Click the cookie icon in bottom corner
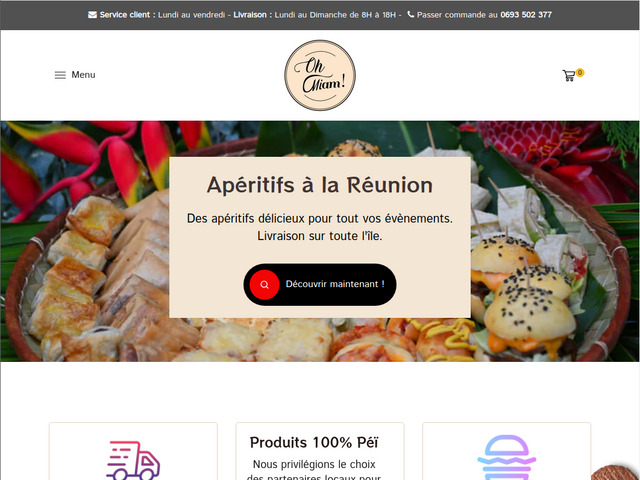Viewport: 640px width, 480px height. click(616, 472)
